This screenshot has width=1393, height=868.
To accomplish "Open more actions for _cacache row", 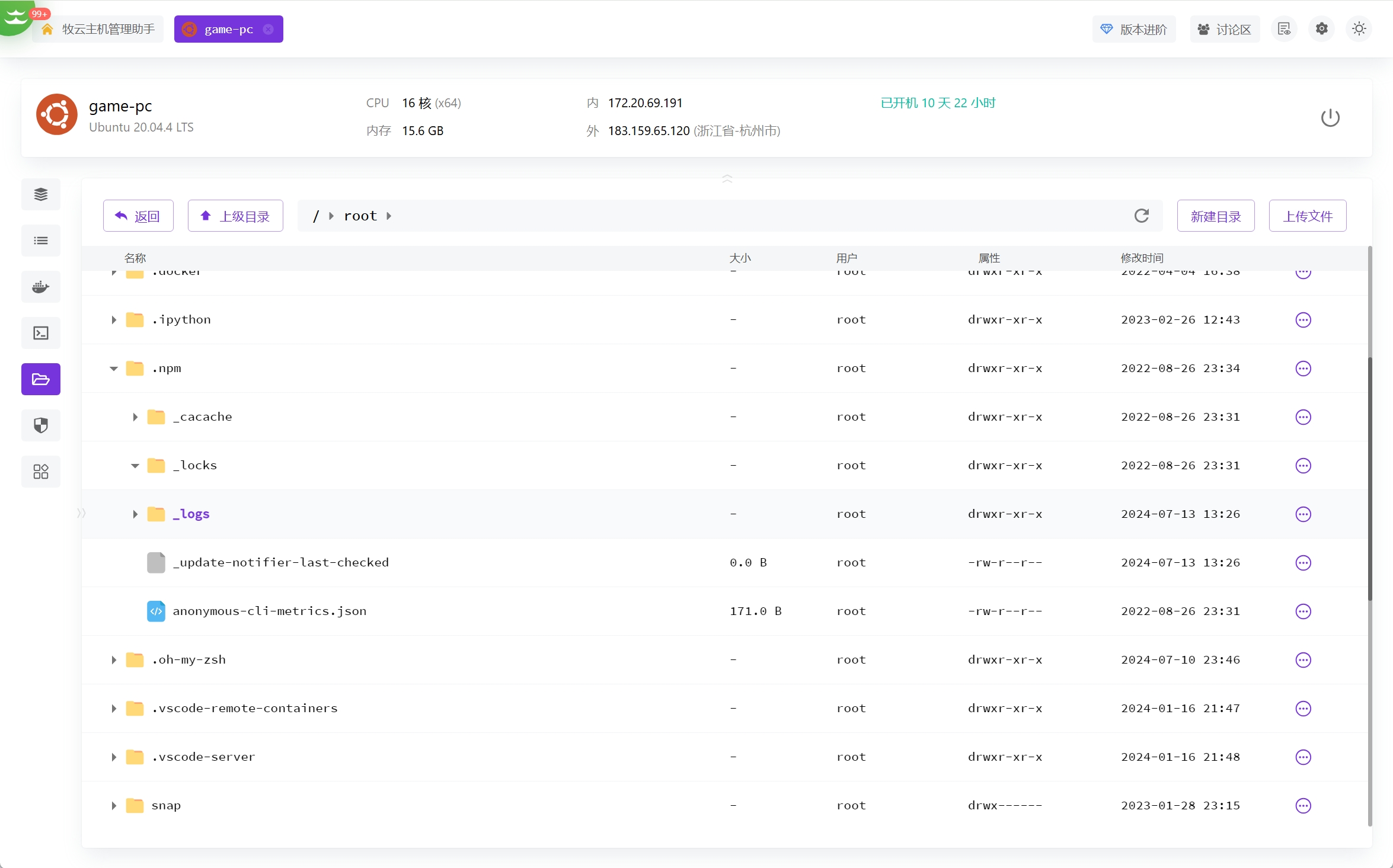I will (x=1303, y=417).
